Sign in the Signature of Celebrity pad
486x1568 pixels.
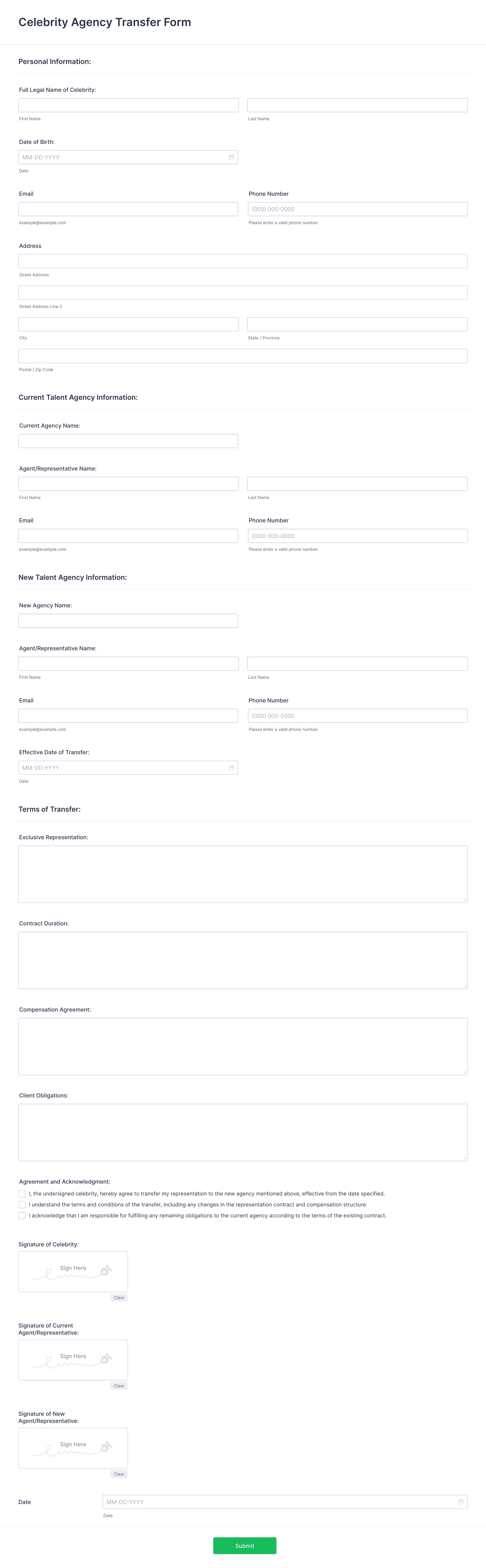[73, 1272]
